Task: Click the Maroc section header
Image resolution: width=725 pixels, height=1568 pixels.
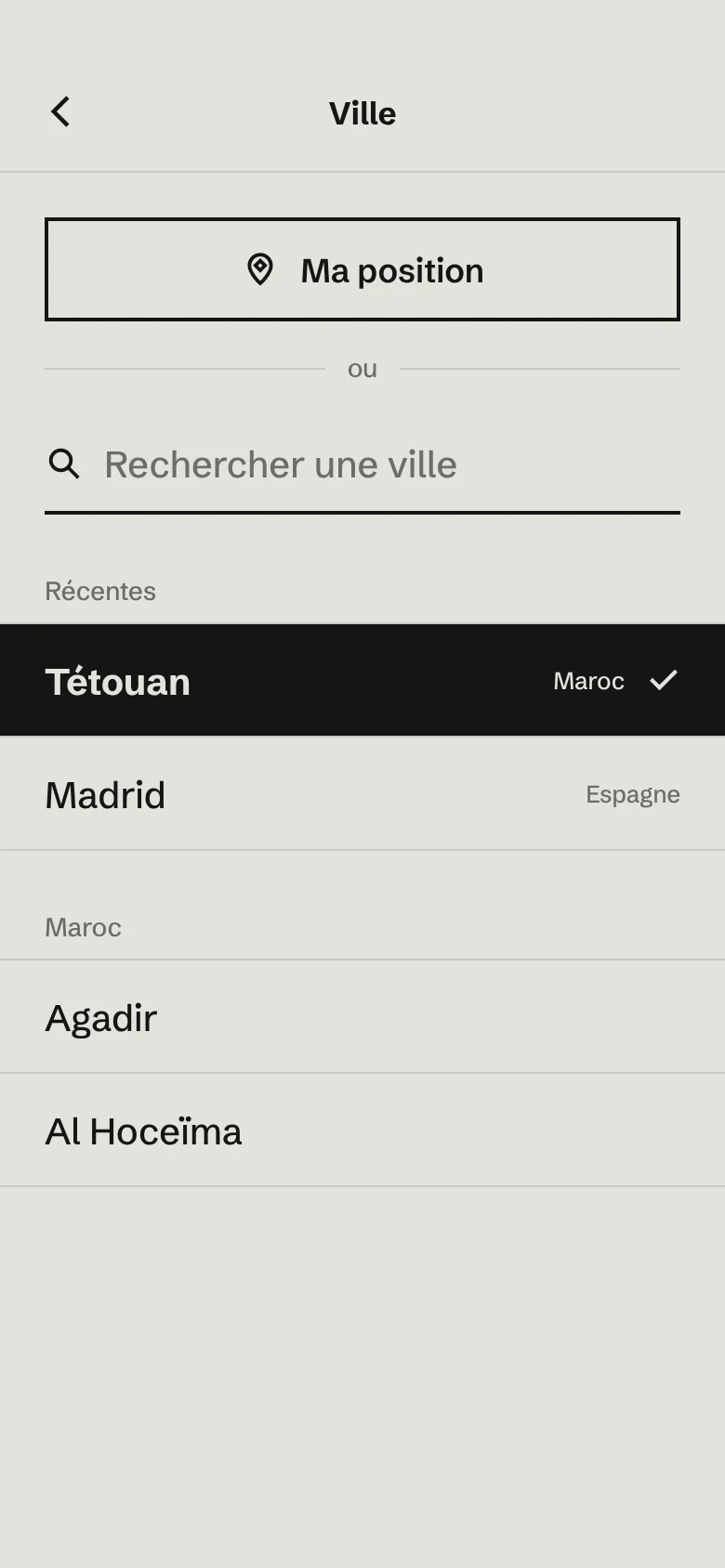Action: 84,927
